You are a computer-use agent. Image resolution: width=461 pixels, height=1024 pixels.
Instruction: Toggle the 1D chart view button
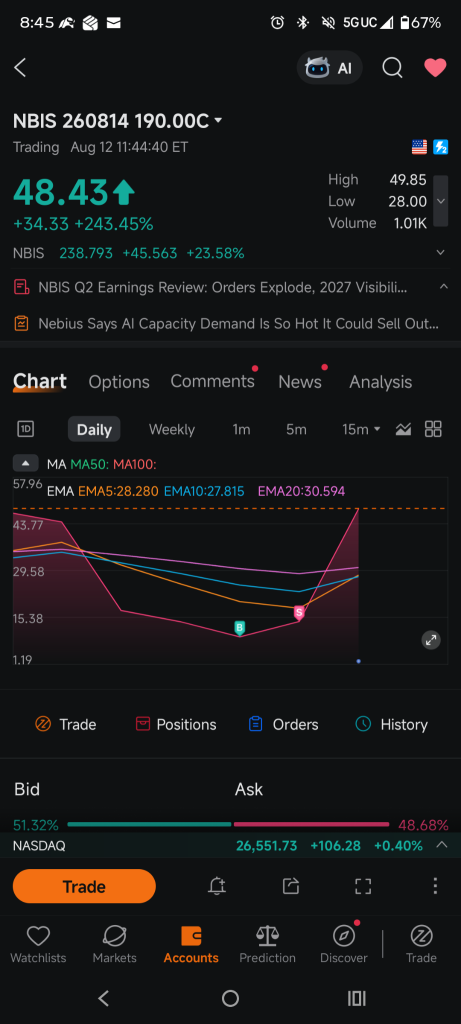click(25, 429)
